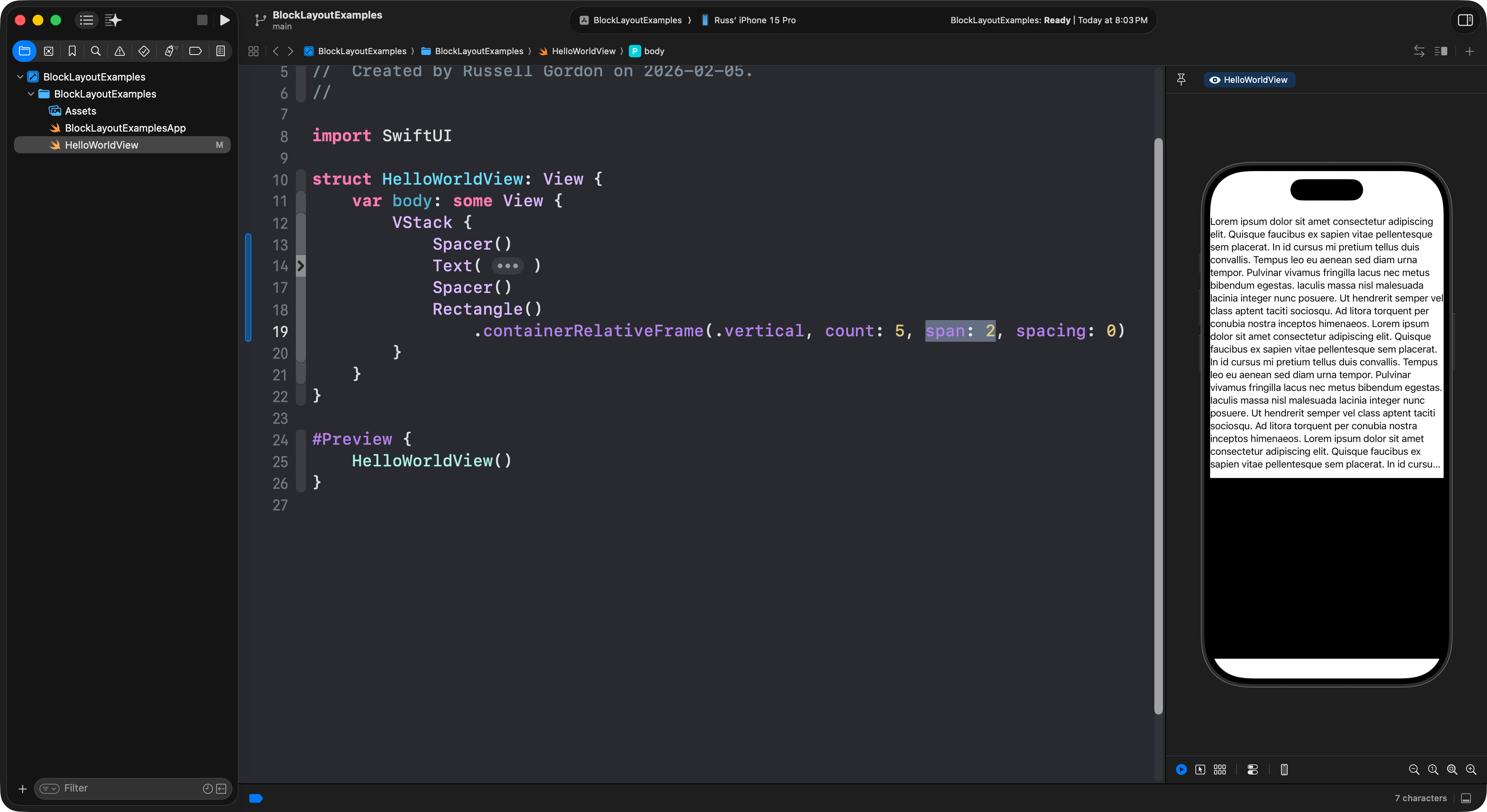Select BlockLayoutExamplesApp file in navigator
Viewport: 1487px width, 812px height.
click(x=125, y=128)
